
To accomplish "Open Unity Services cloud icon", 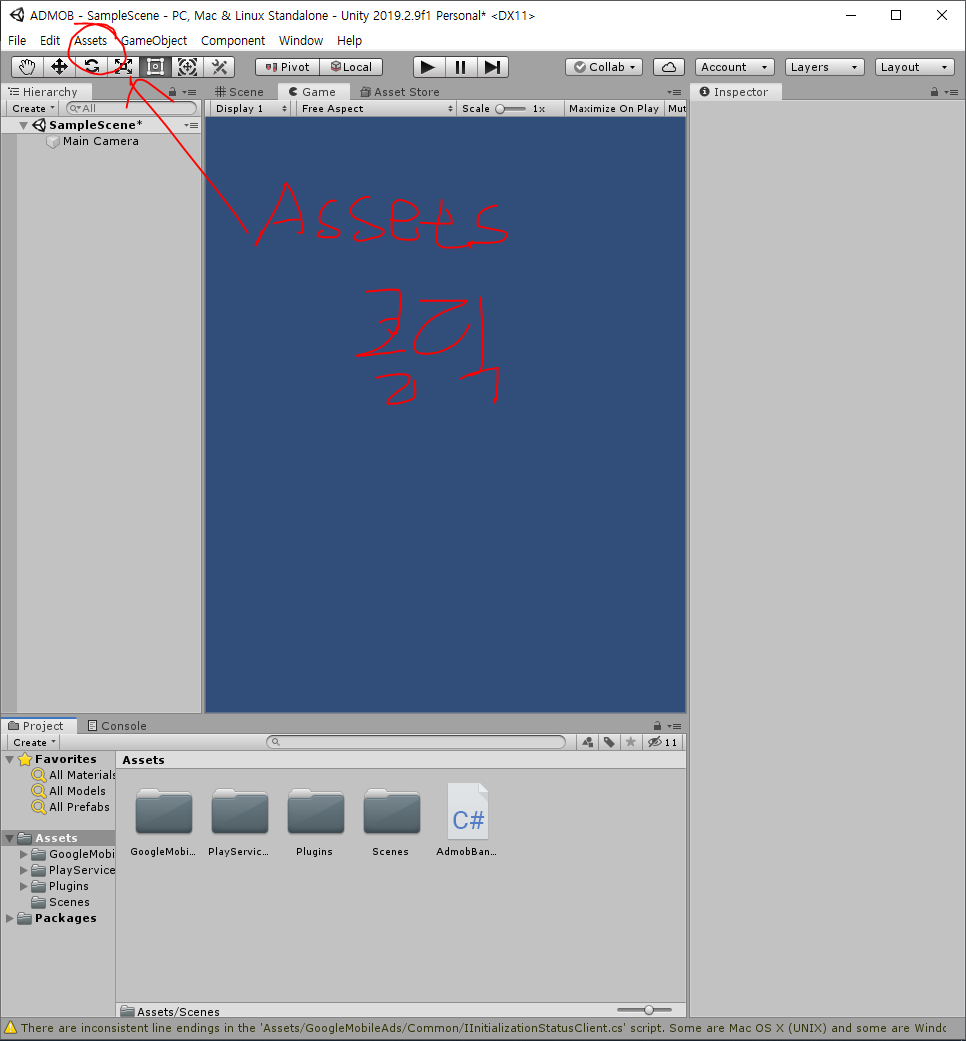I will pyautogui.click(x=669, y=67).
